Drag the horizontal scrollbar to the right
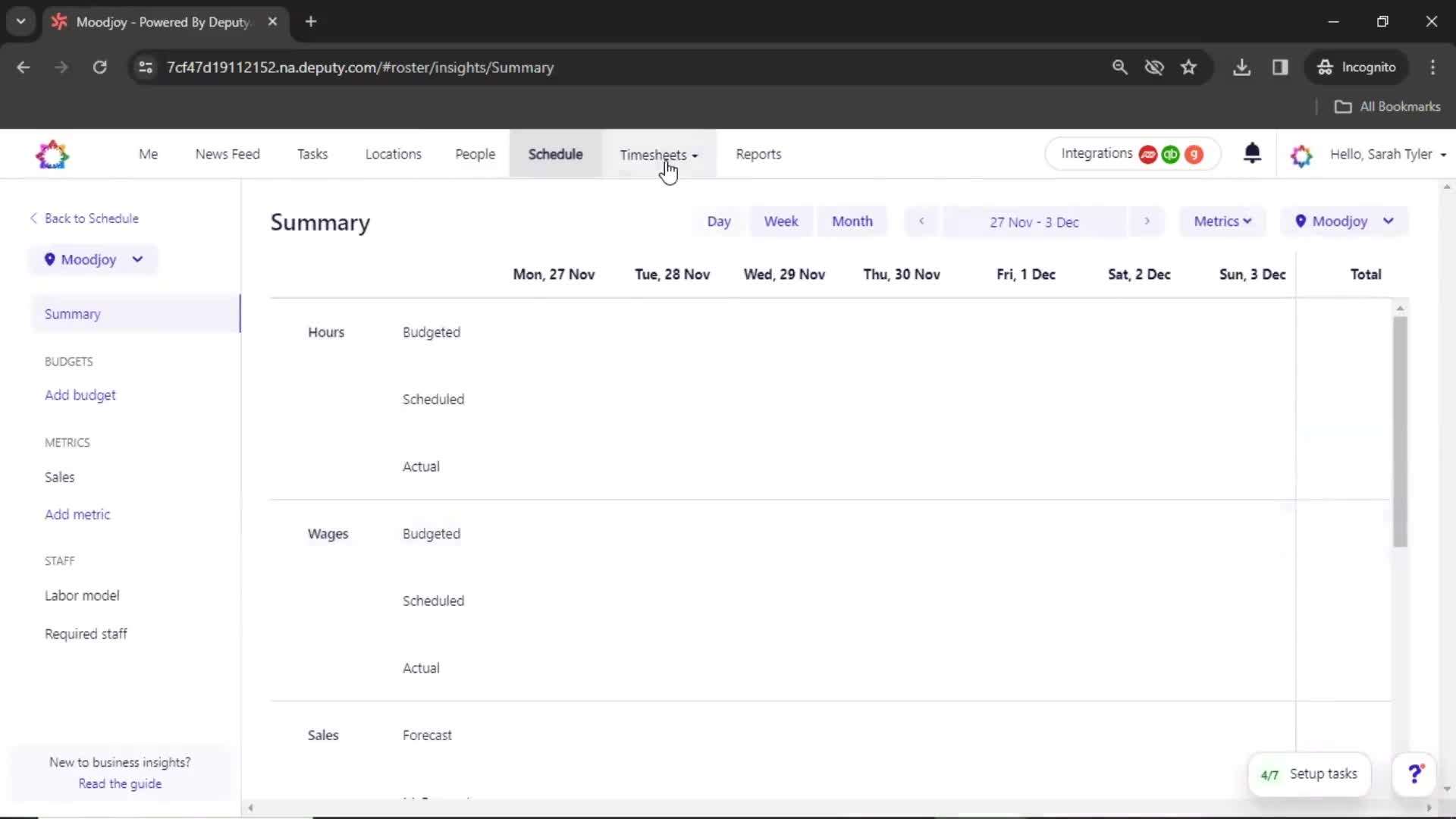The image size is (1456, 819). pyautogui.click(x=1429, y=808)
